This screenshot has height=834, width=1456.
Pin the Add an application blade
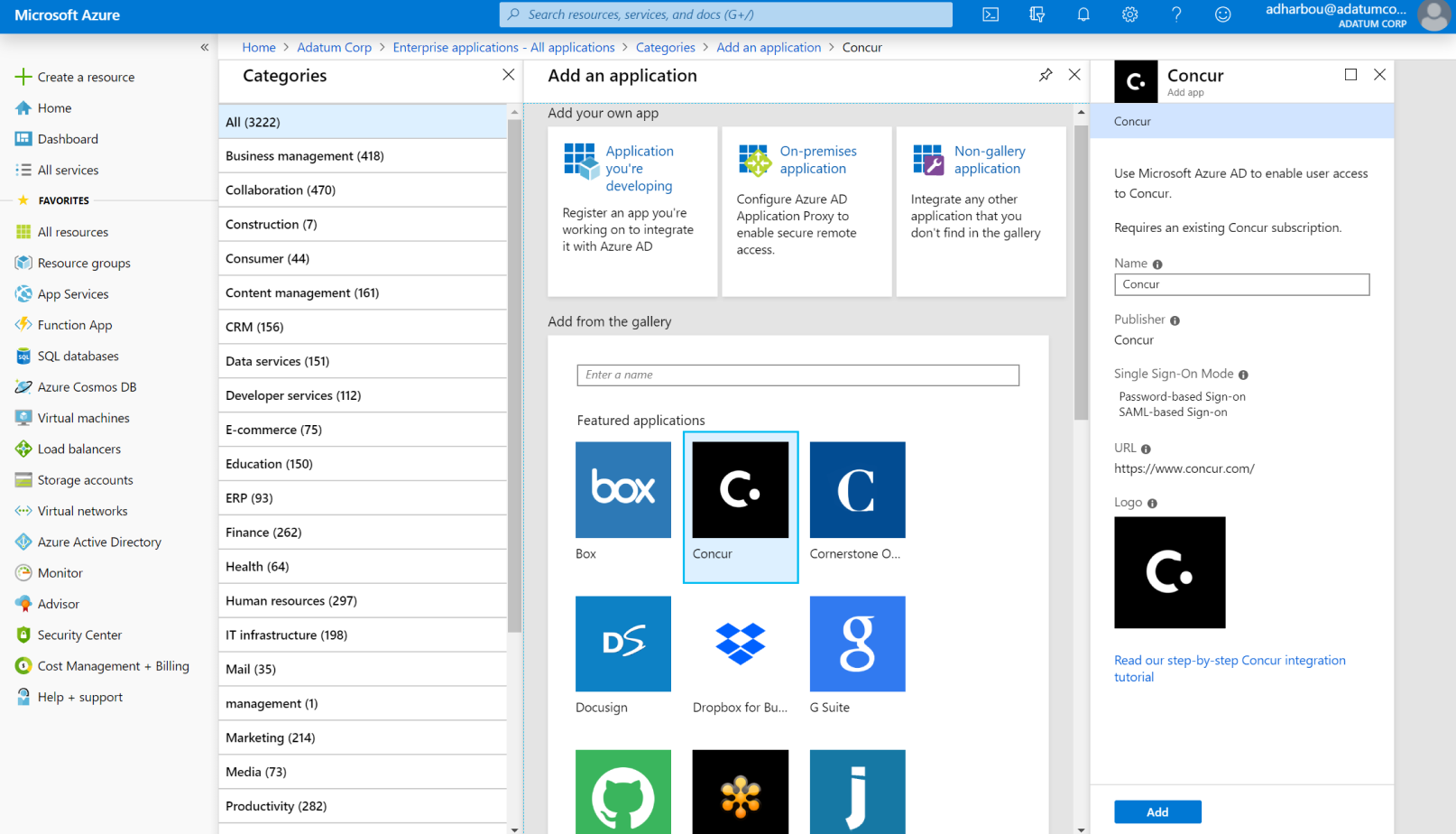[1046, 75]
